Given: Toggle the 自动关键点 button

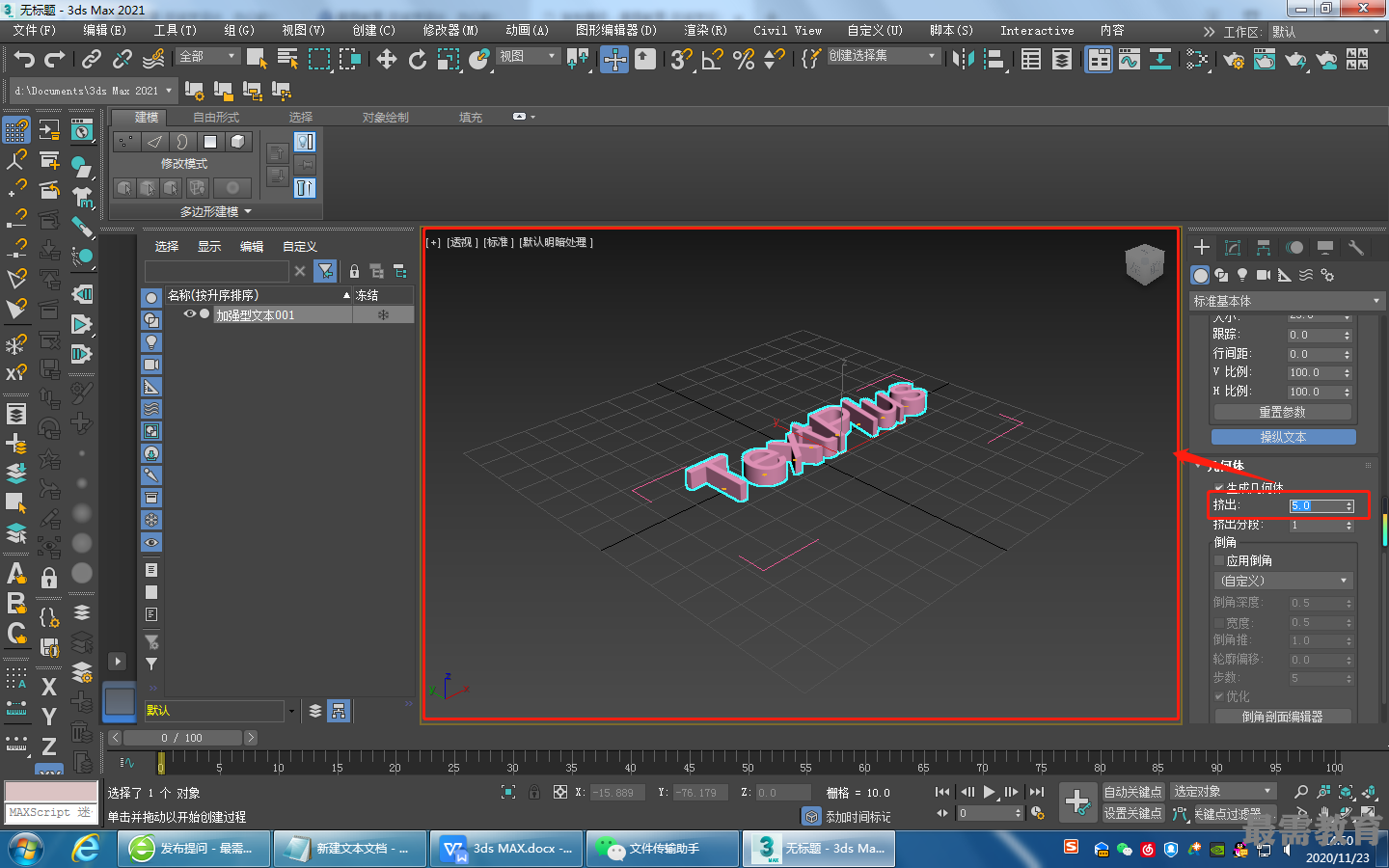Looking at the screenshot, I should pos(1133,792).
